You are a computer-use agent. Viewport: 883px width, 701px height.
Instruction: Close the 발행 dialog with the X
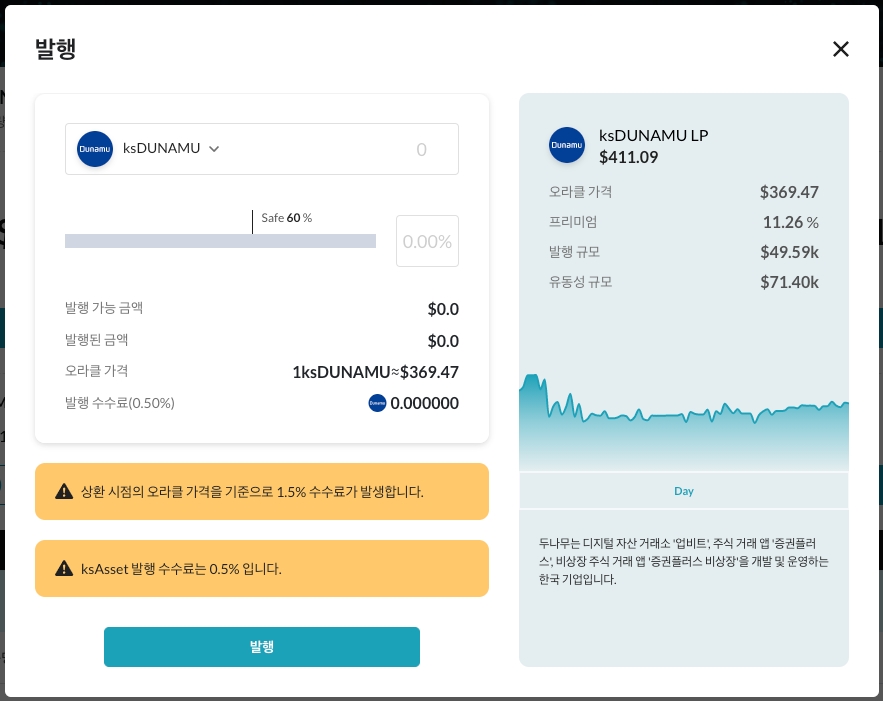(x=841, y=49)
